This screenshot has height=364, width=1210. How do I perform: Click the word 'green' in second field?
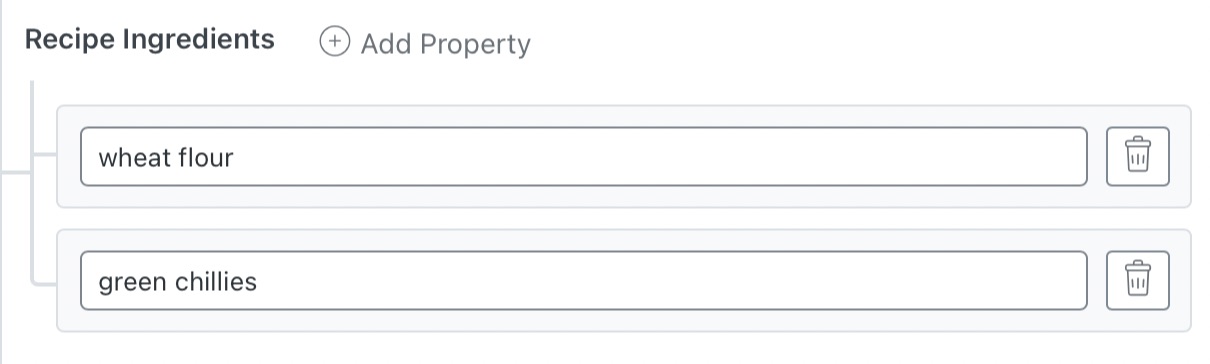133,283
